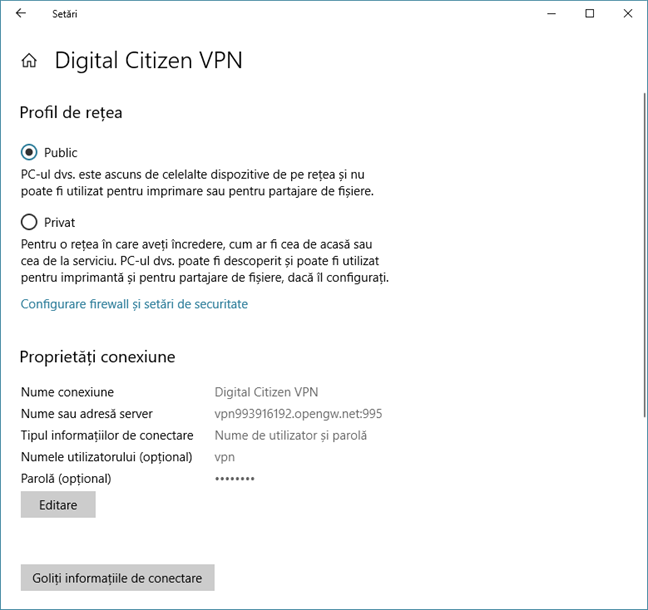Select the Privat network profile radio button
648x610 pixels.
click(29, 222)
